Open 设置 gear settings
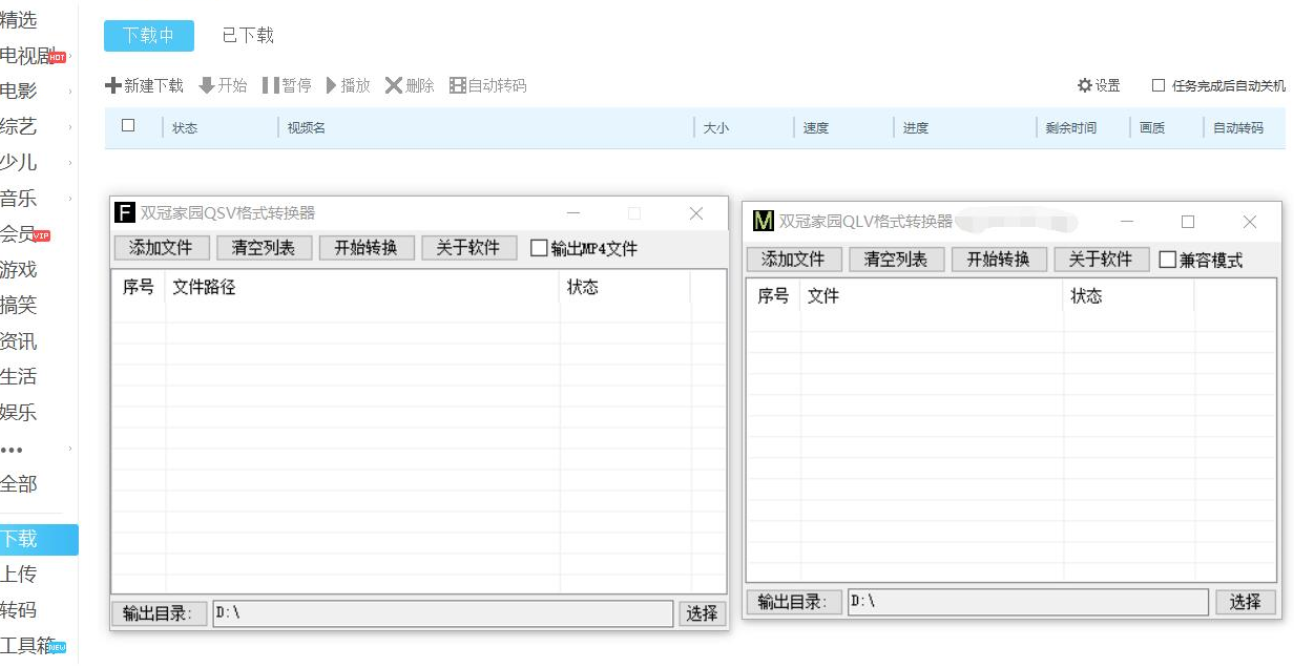This screenshot has width=1294, height=666. pyautogui.click(x=1084, y=86)
